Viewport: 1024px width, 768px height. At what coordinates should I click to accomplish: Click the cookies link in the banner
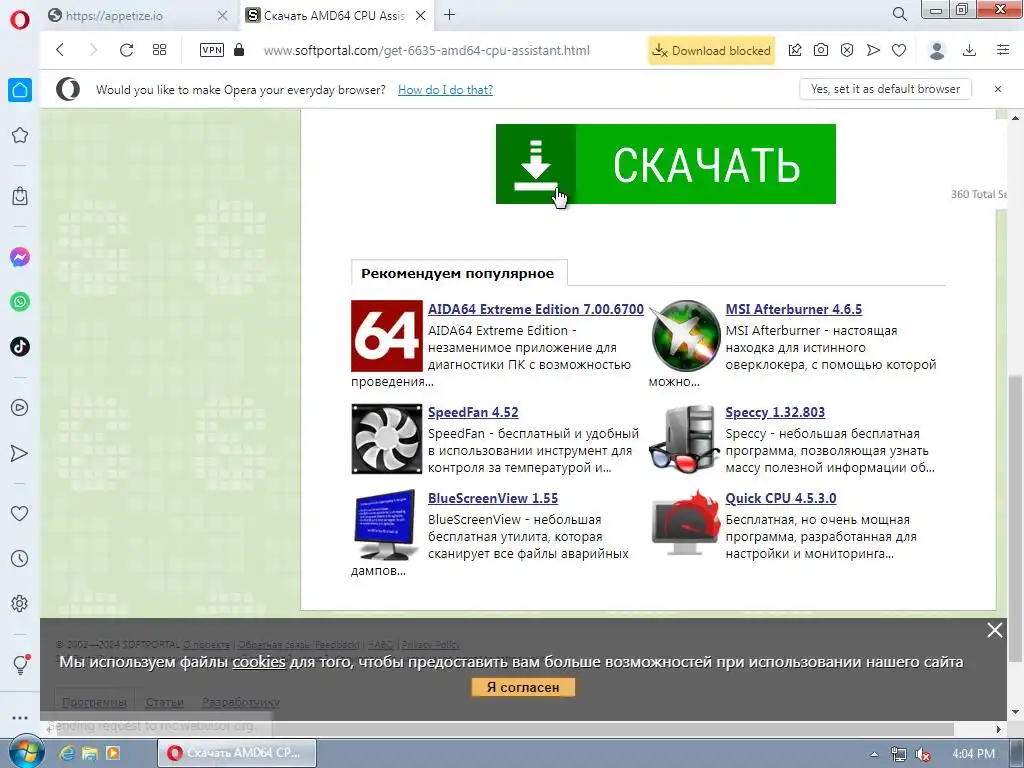pos(259,662)
